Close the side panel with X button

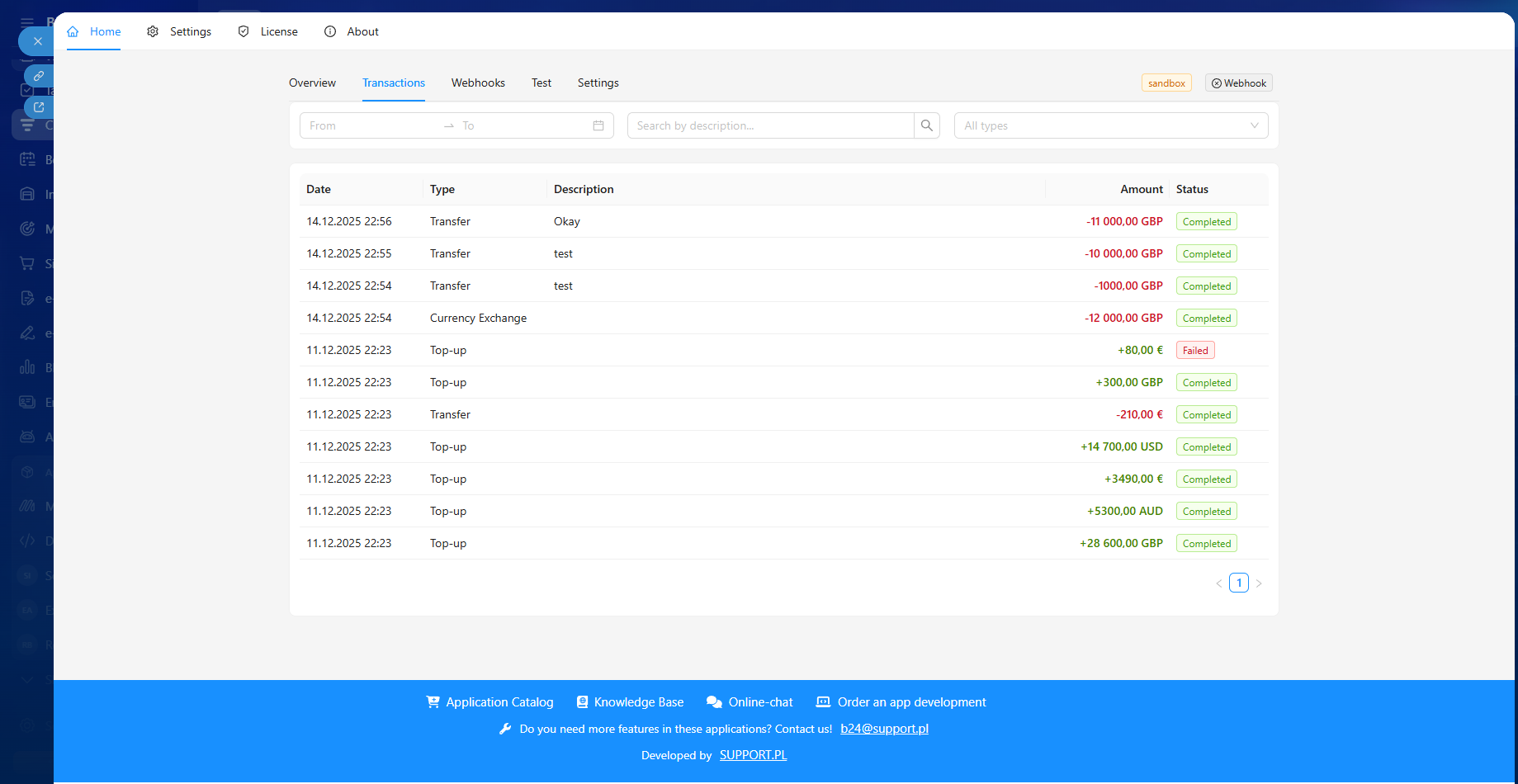pyautogui.click(x=37, y=41)
